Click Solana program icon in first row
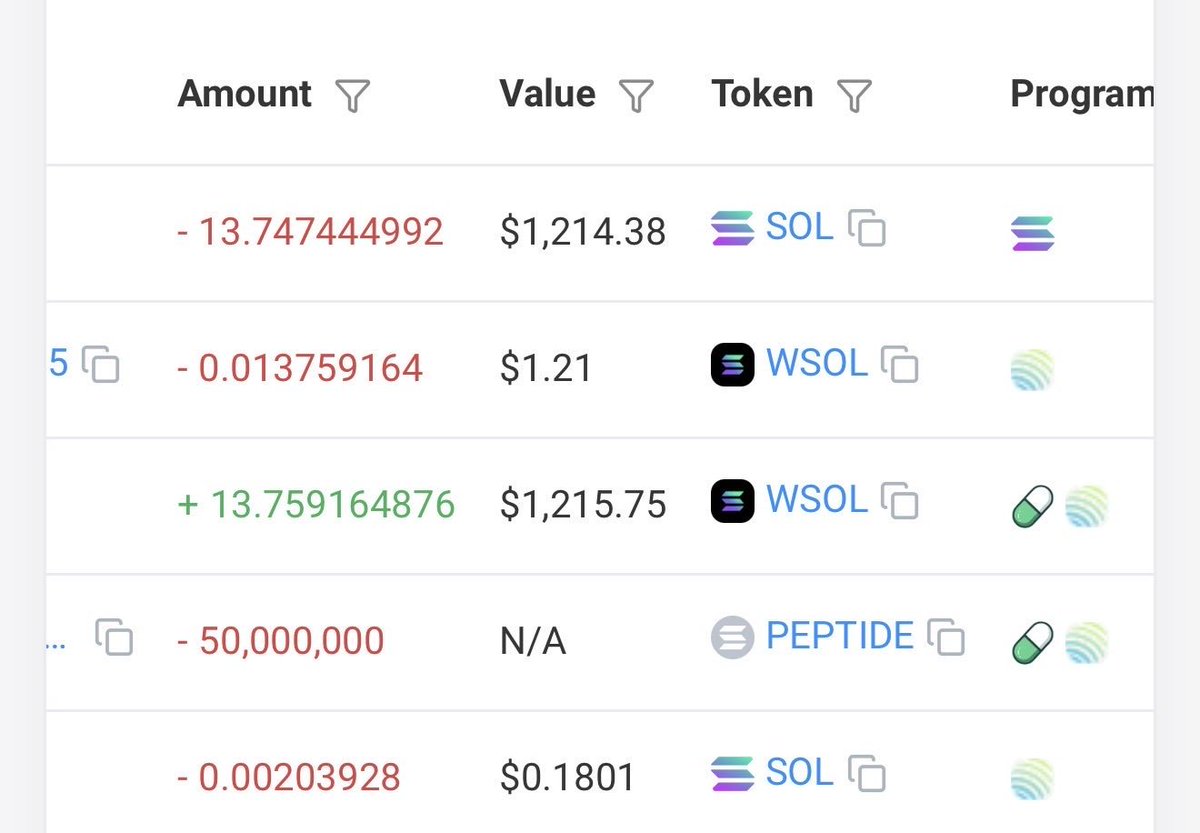 pos(1033,233)
